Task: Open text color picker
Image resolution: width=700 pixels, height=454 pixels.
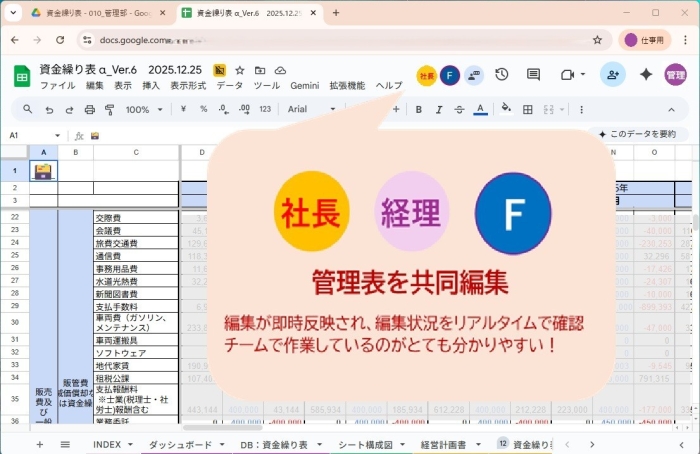Action: click(480, 109)
